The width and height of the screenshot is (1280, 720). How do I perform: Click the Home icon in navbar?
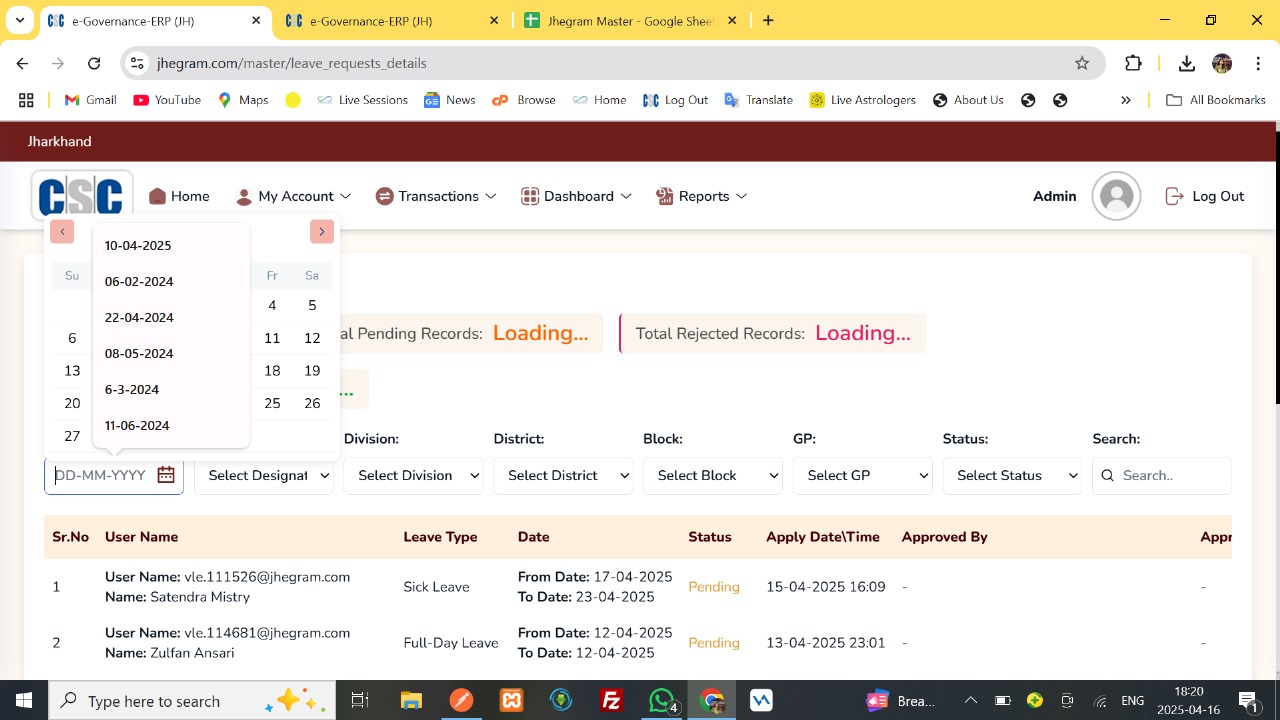157,196
